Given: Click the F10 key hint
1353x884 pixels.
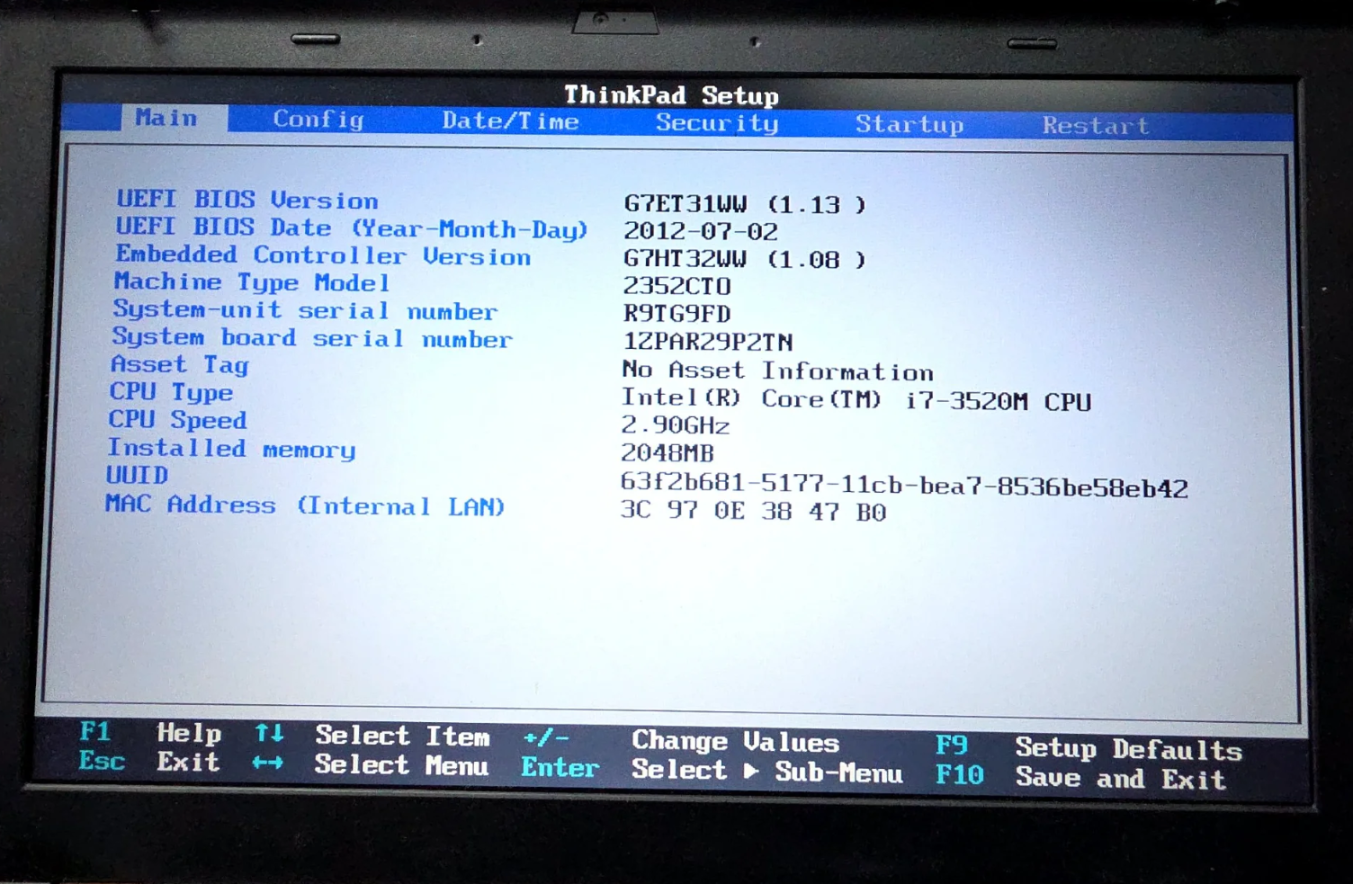Looking at the screenshot, I should (960, 775).
